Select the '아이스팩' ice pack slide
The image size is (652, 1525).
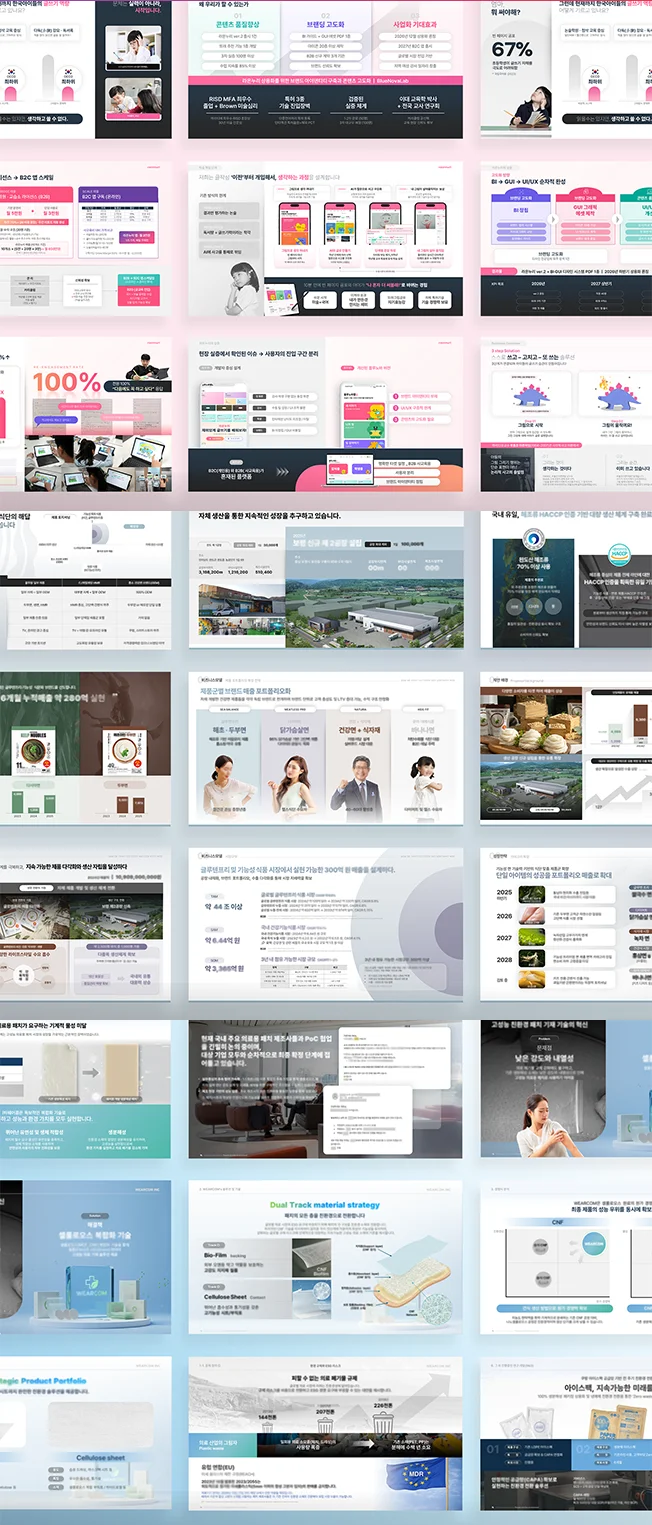566,1434
